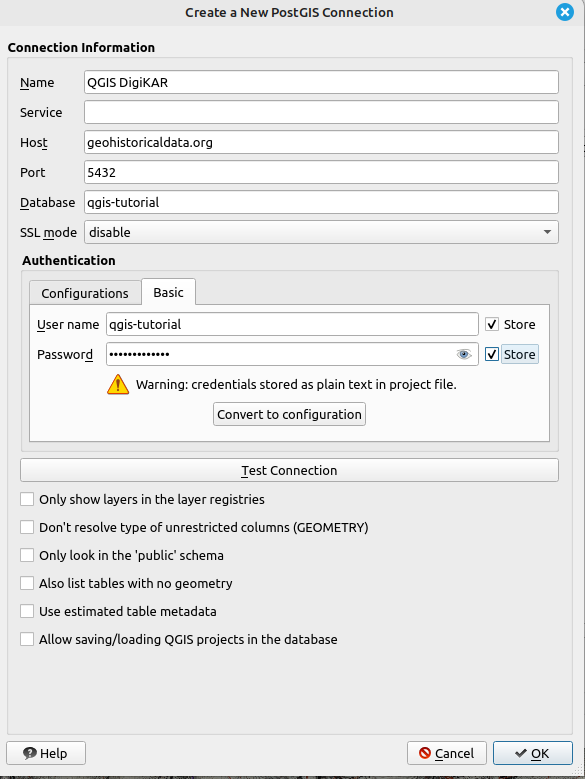Close the dialog with the blue X
The width and height of the screenshot is (585, 779).
click(565, 12)
